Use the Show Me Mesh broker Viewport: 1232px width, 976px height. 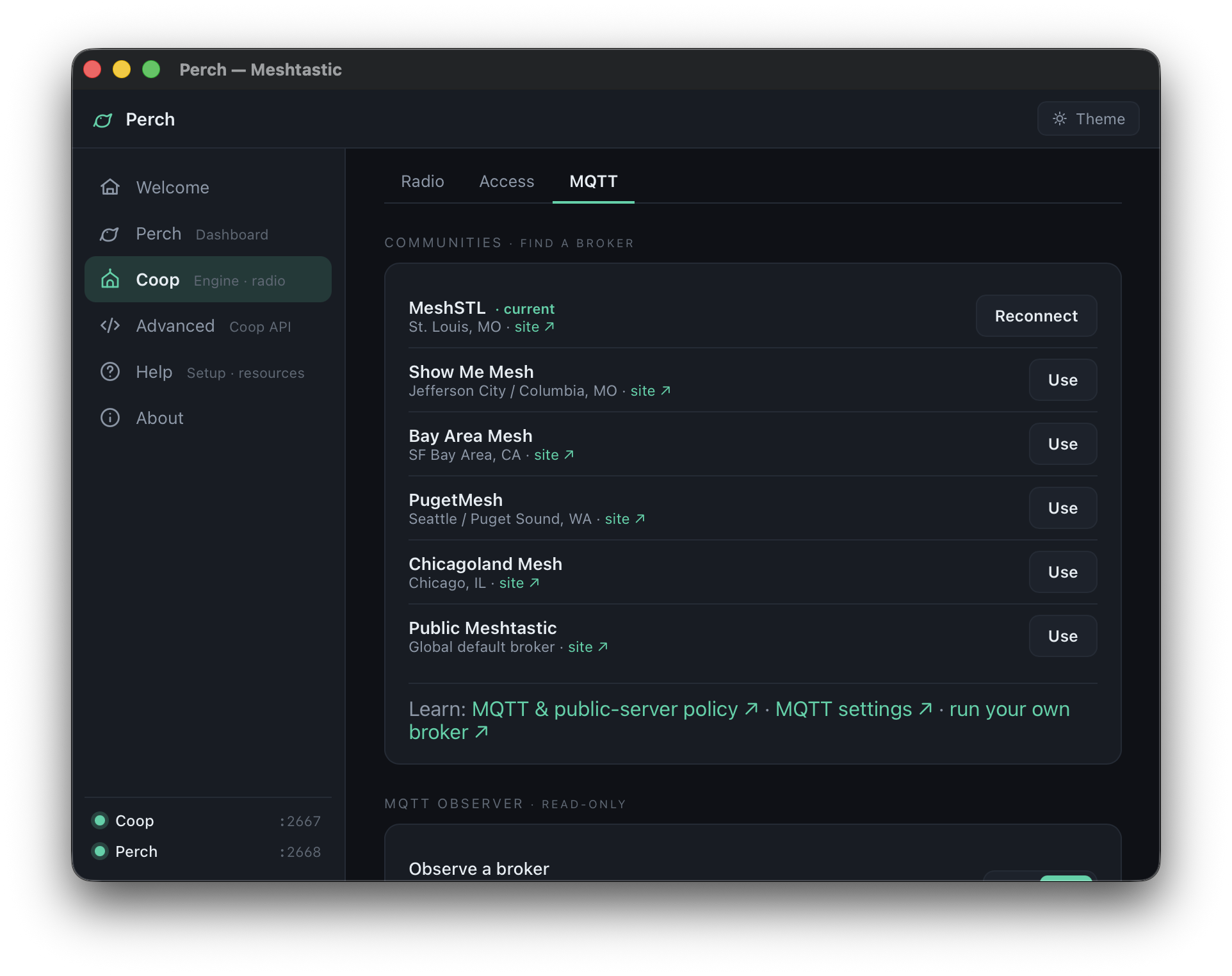(1063, 380)
